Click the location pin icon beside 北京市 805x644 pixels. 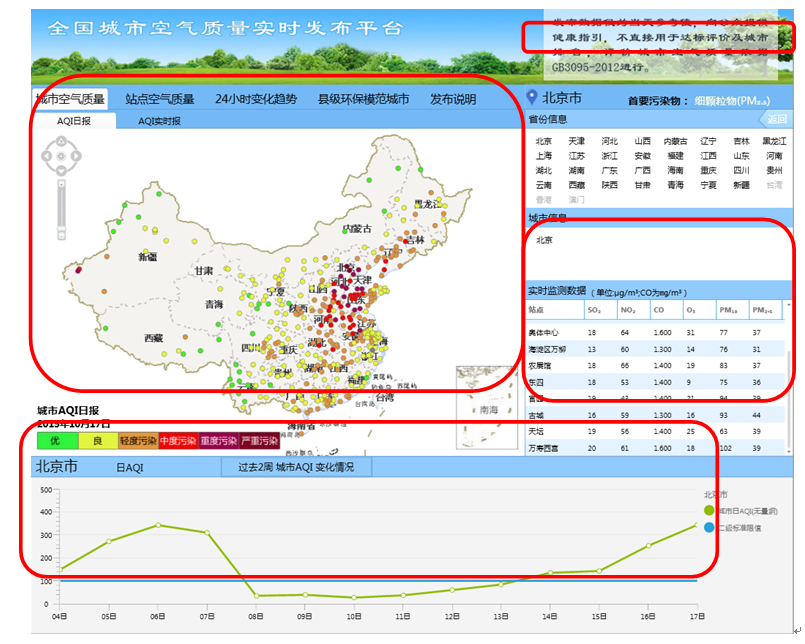click(x=532, y=98)
